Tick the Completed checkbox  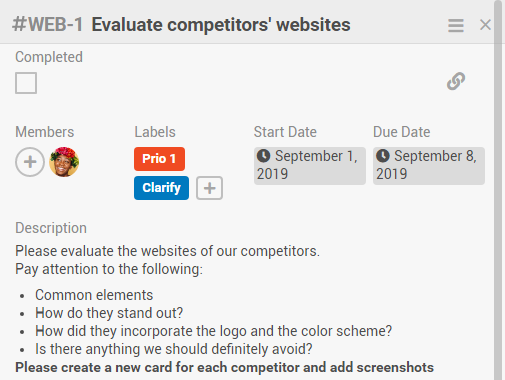click(x=26, y=83)
